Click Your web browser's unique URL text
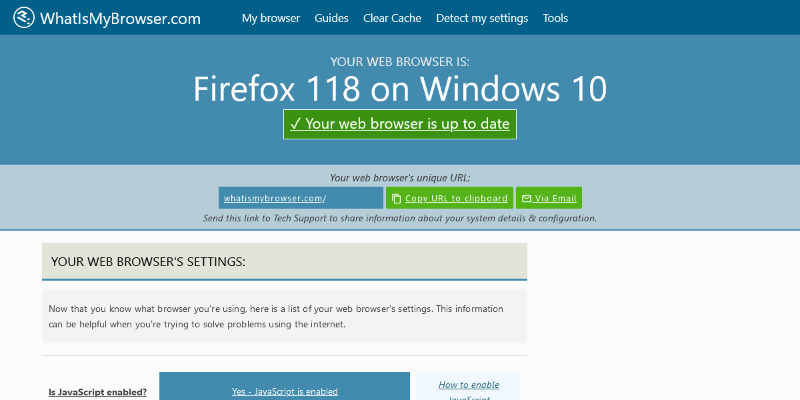Viewport: 800px width, 400px height. [400, 178]
